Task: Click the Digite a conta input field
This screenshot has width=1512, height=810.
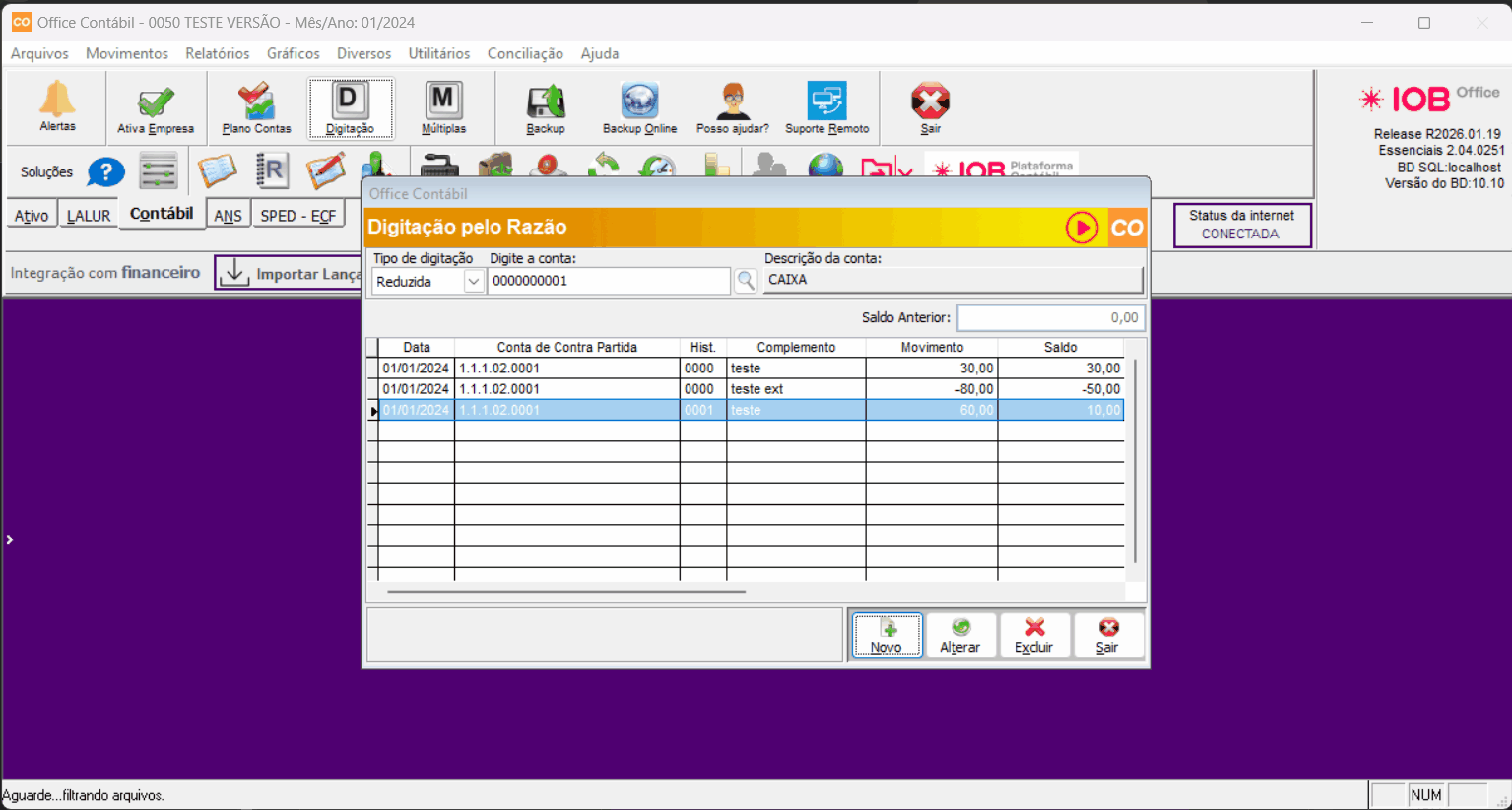Action: [609, 281]
